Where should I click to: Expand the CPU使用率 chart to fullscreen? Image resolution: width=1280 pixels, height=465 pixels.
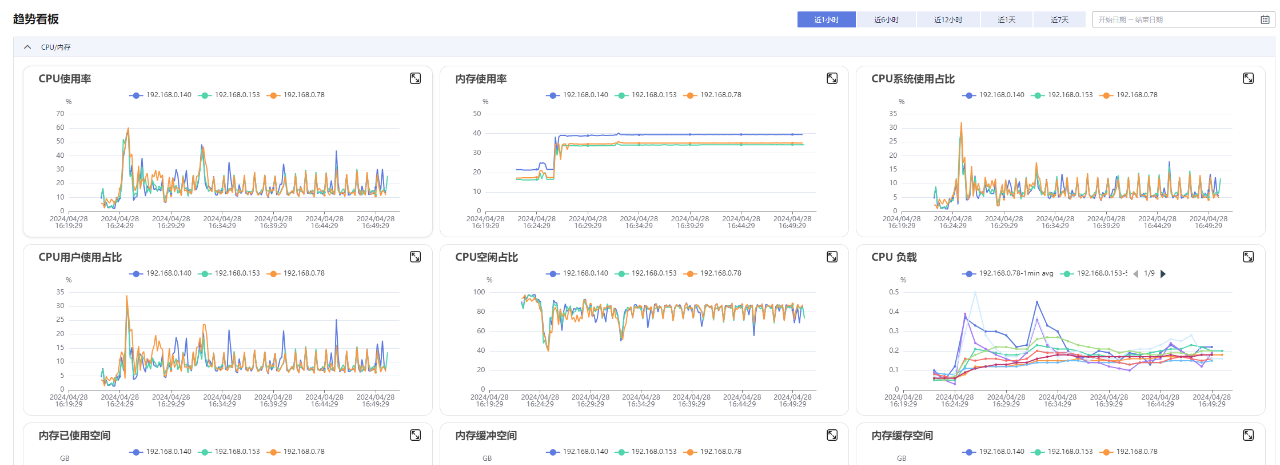415,78
